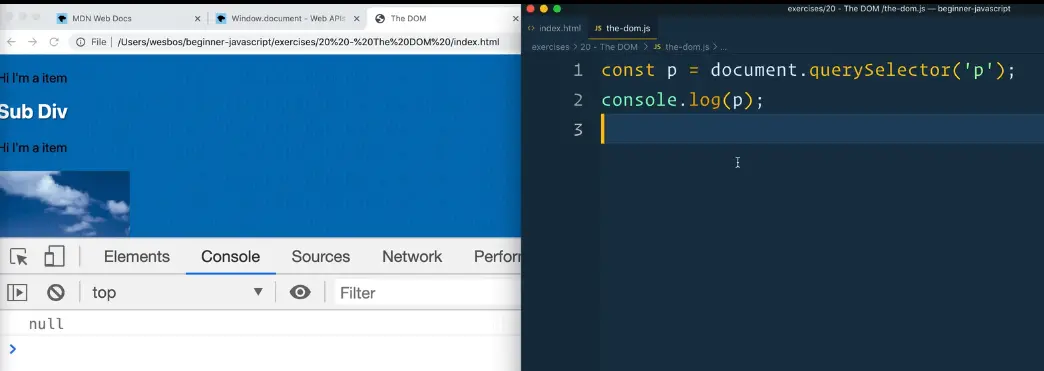Click console.log on line 2
The width and height of the screenshot is (1044, 371).
(660, 101)
